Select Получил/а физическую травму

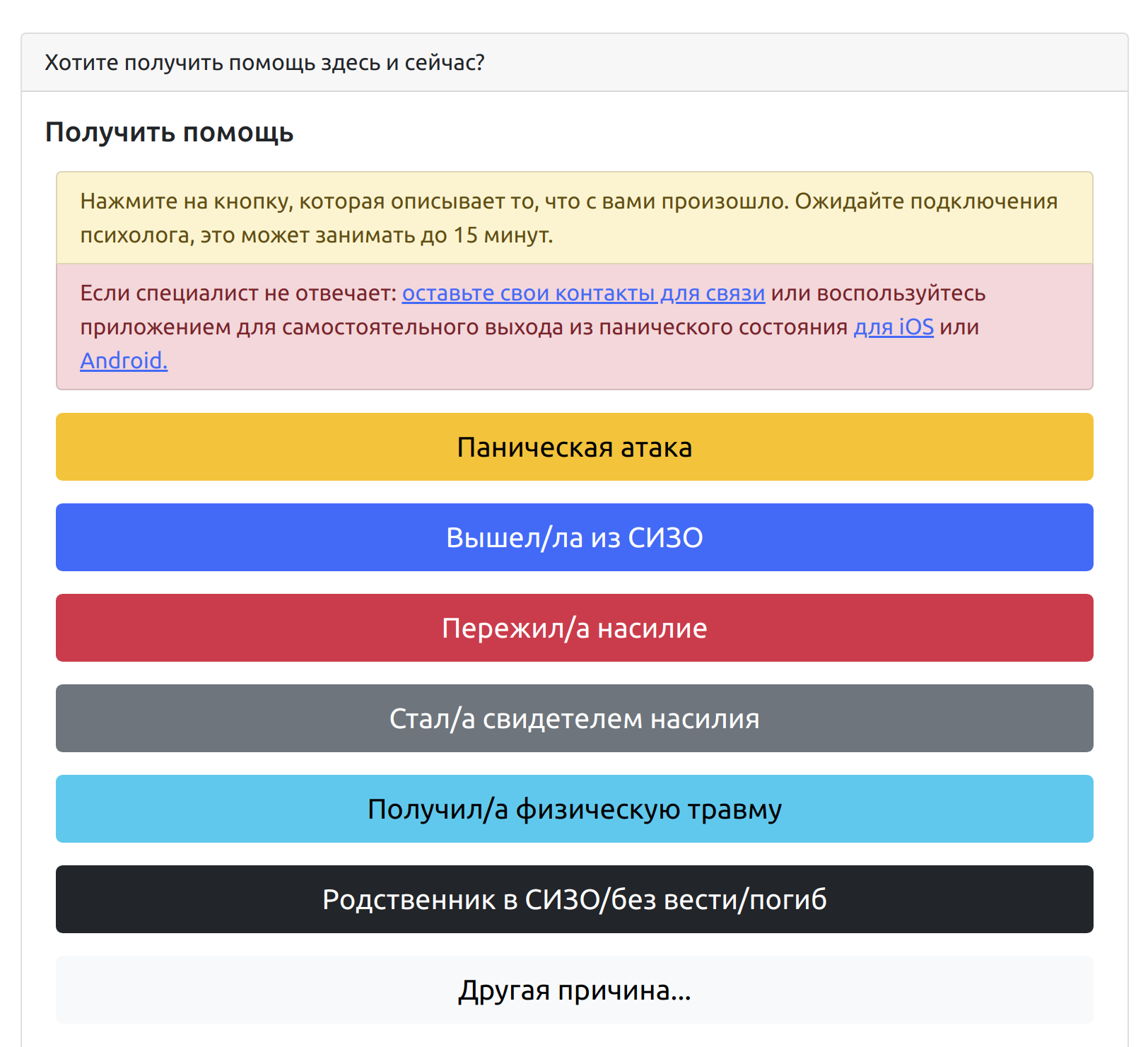point(574,809)
